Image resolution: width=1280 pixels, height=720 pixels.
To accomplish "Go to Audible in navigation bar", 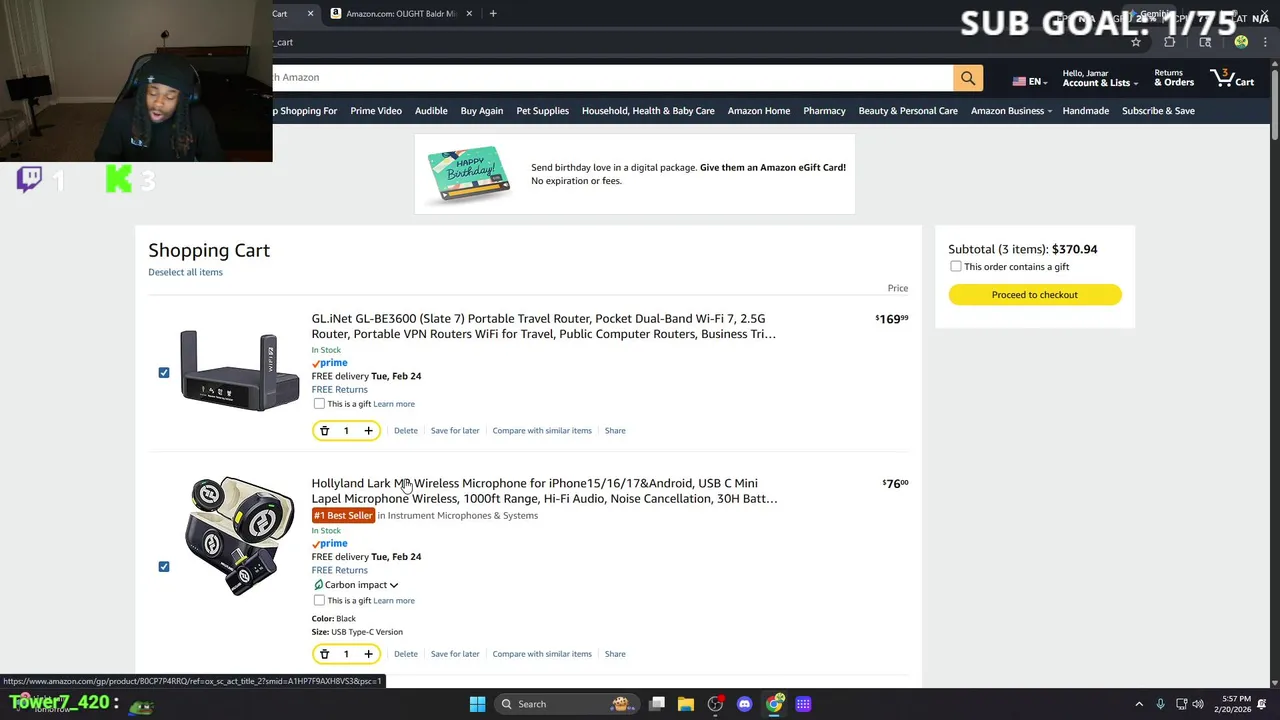I will coord(431,111).
